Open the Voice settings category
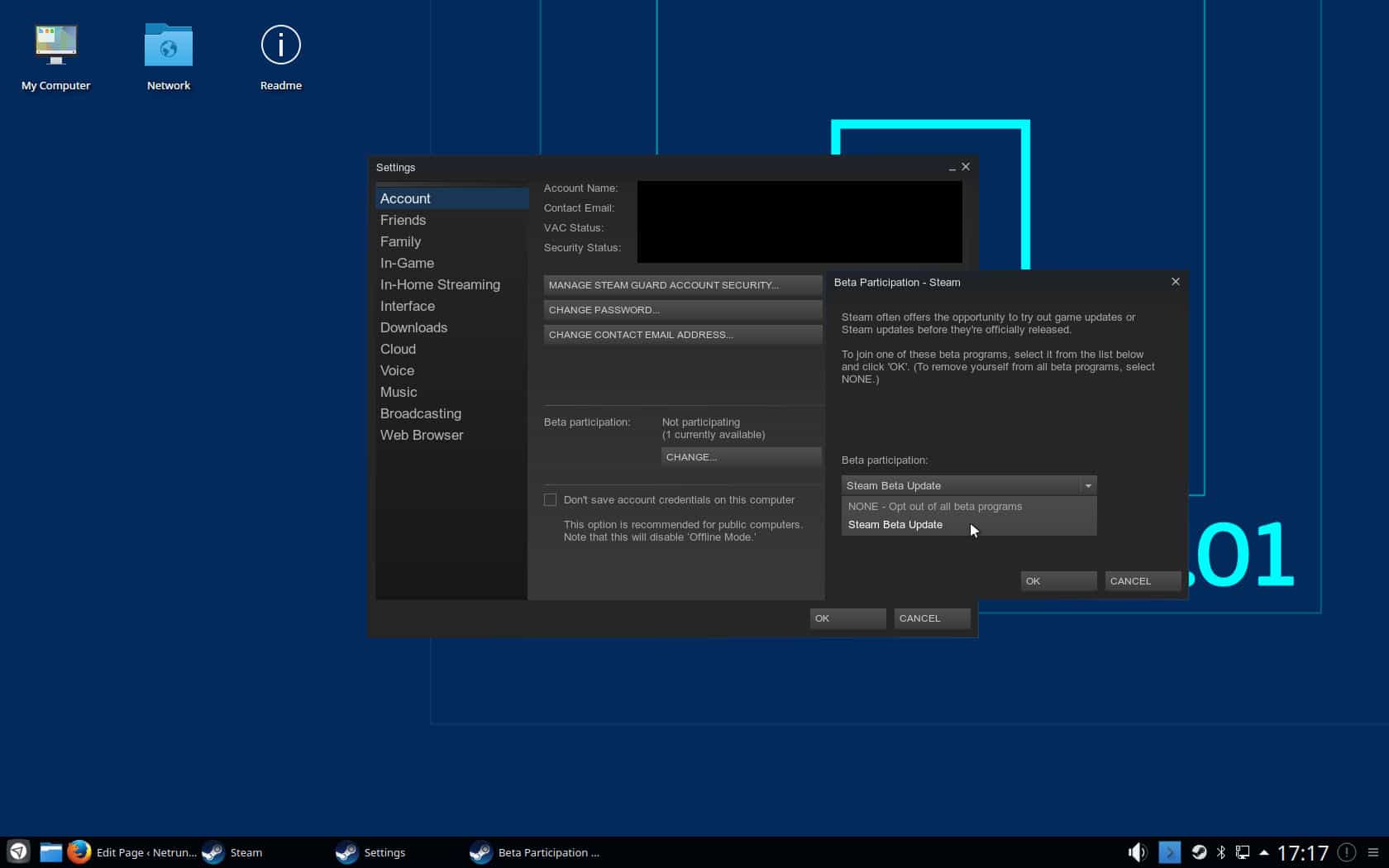 click(451, 370)
